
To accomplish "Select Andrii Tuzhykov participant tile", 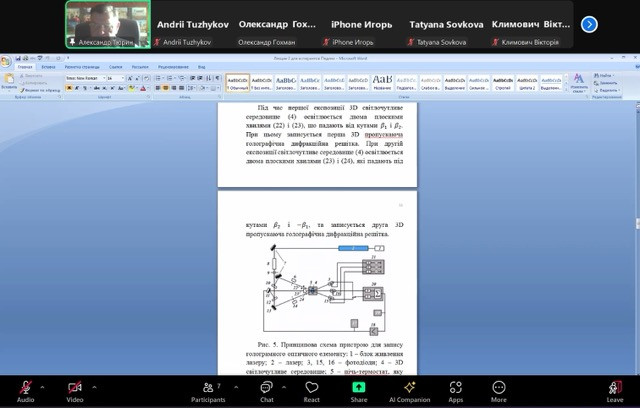I will (192, 24).
